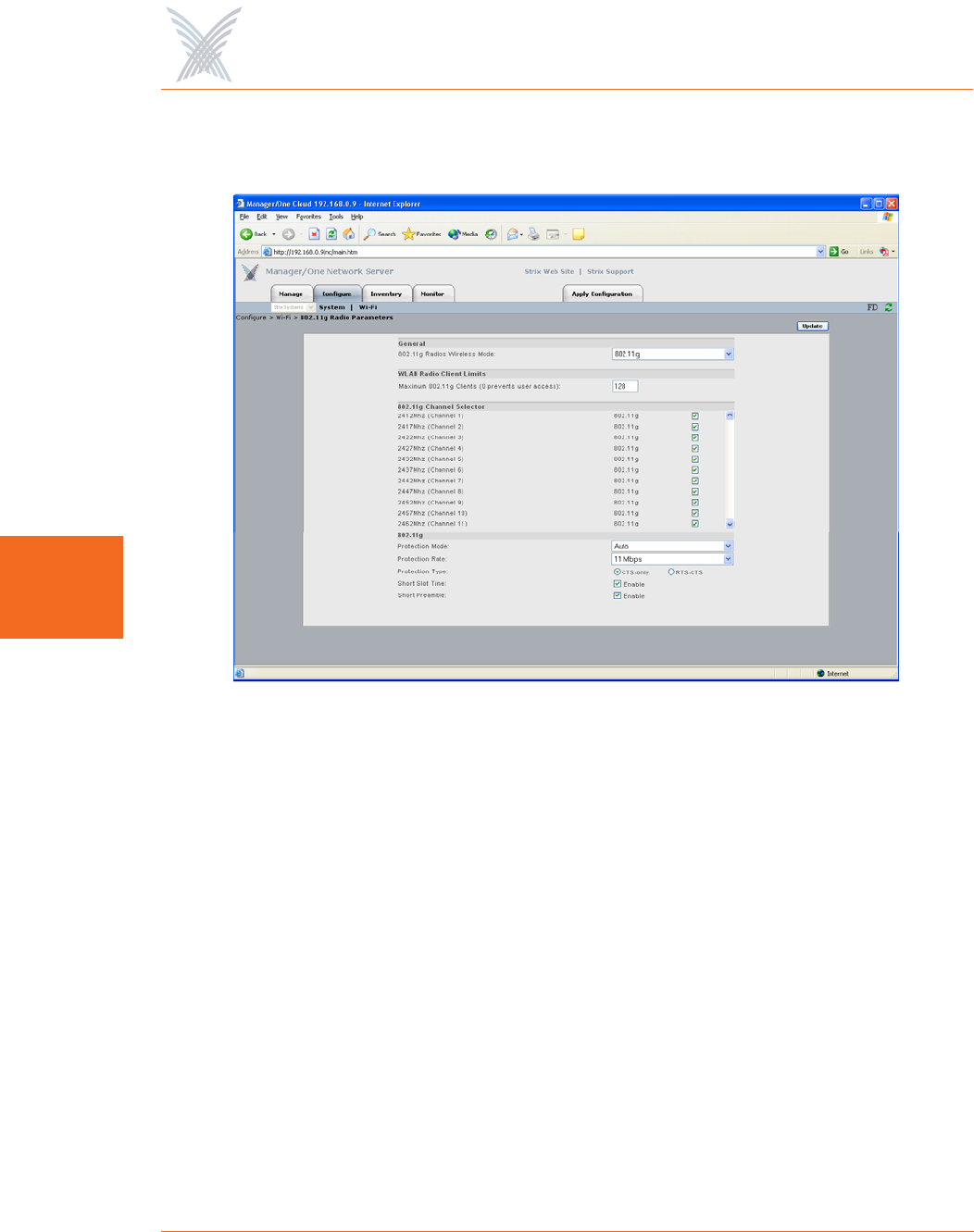This screenshot has height=1232, width=974.
Task: Open the System submenu link
Action: (x=332, y=307)
